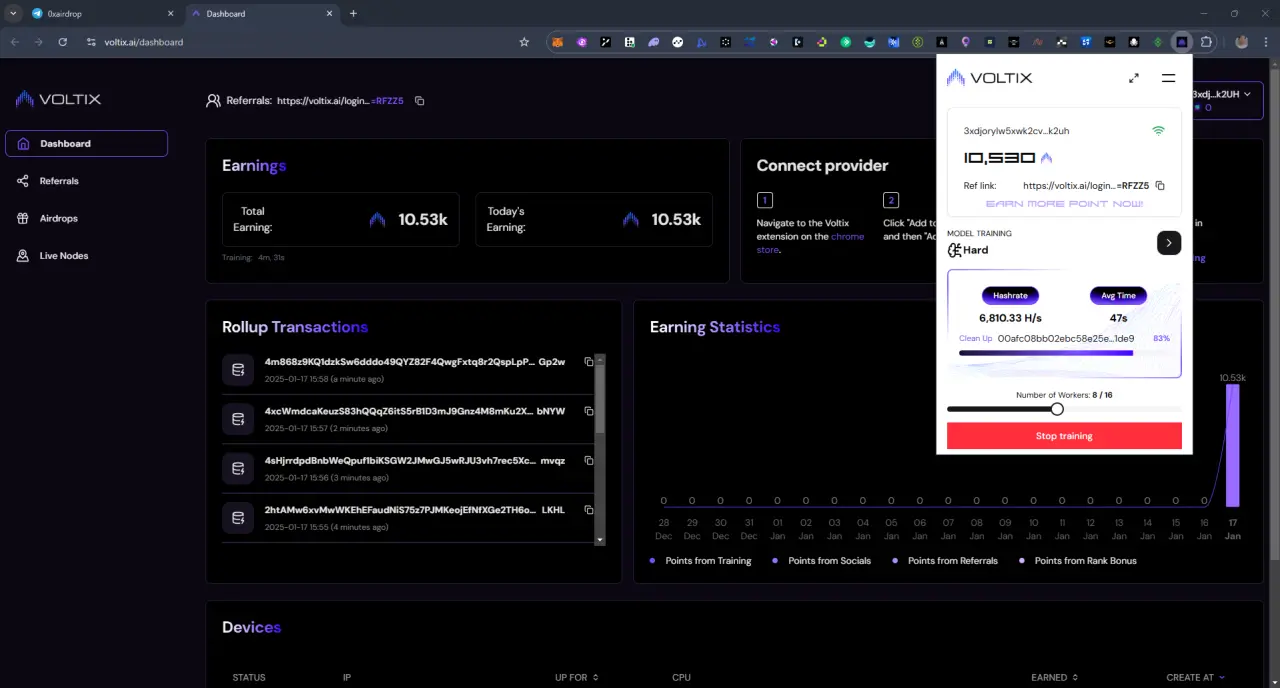This screenshot has width=1280, height=688.
Task: Click the Rollup Transactions scrollbar down arrow
Action: pos(600,540)
